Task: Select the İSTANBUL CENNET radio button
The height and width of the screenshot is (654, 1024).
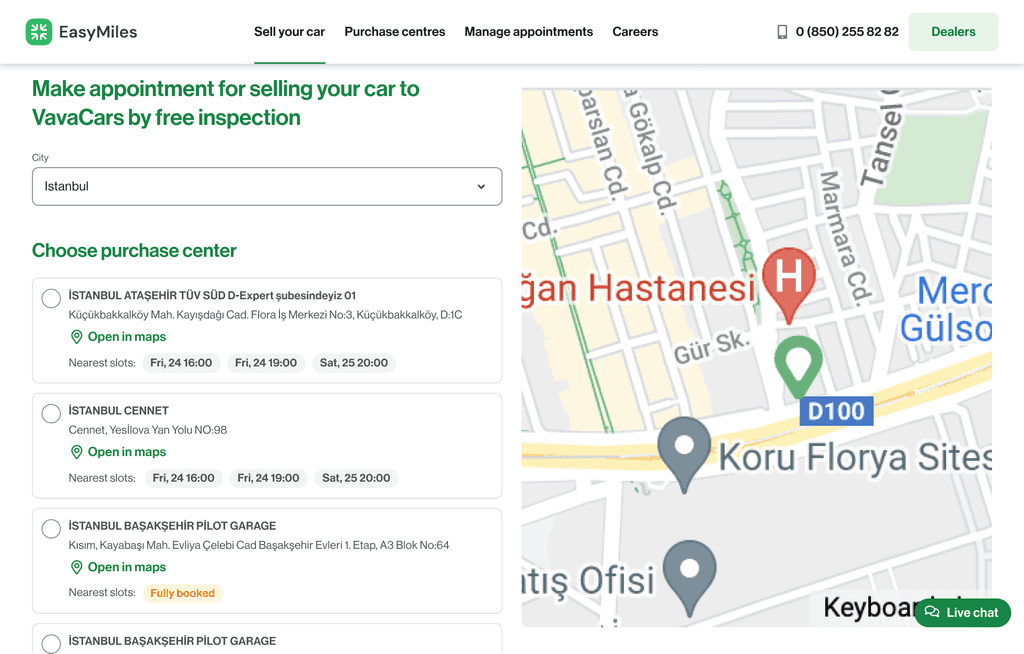Action: pyautogui.click(x=51, y=414)
